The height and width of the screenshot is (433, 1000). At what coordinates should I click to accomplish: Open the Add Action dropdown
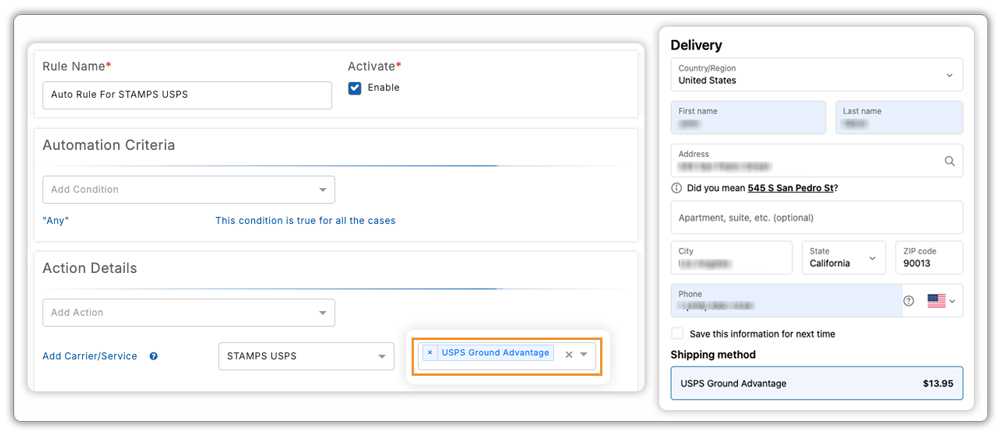(189, 312)
